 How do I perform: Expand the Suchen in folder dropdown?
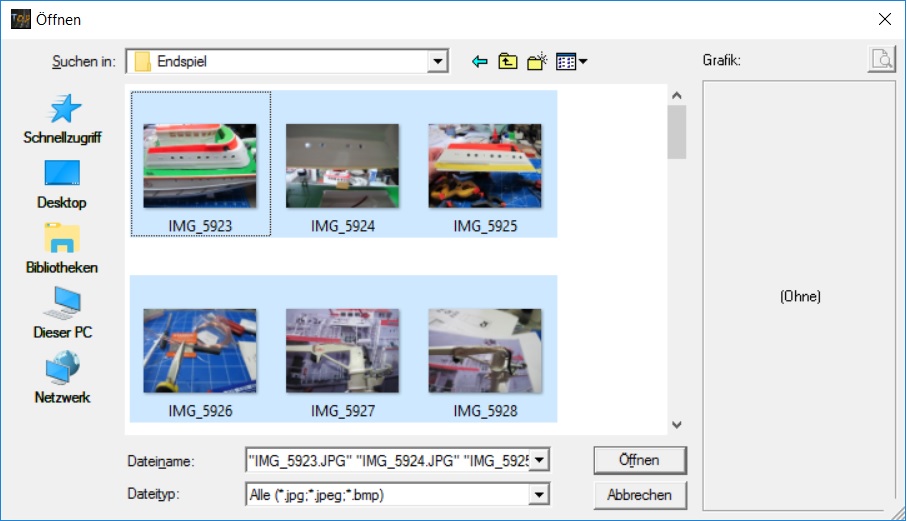437,62
